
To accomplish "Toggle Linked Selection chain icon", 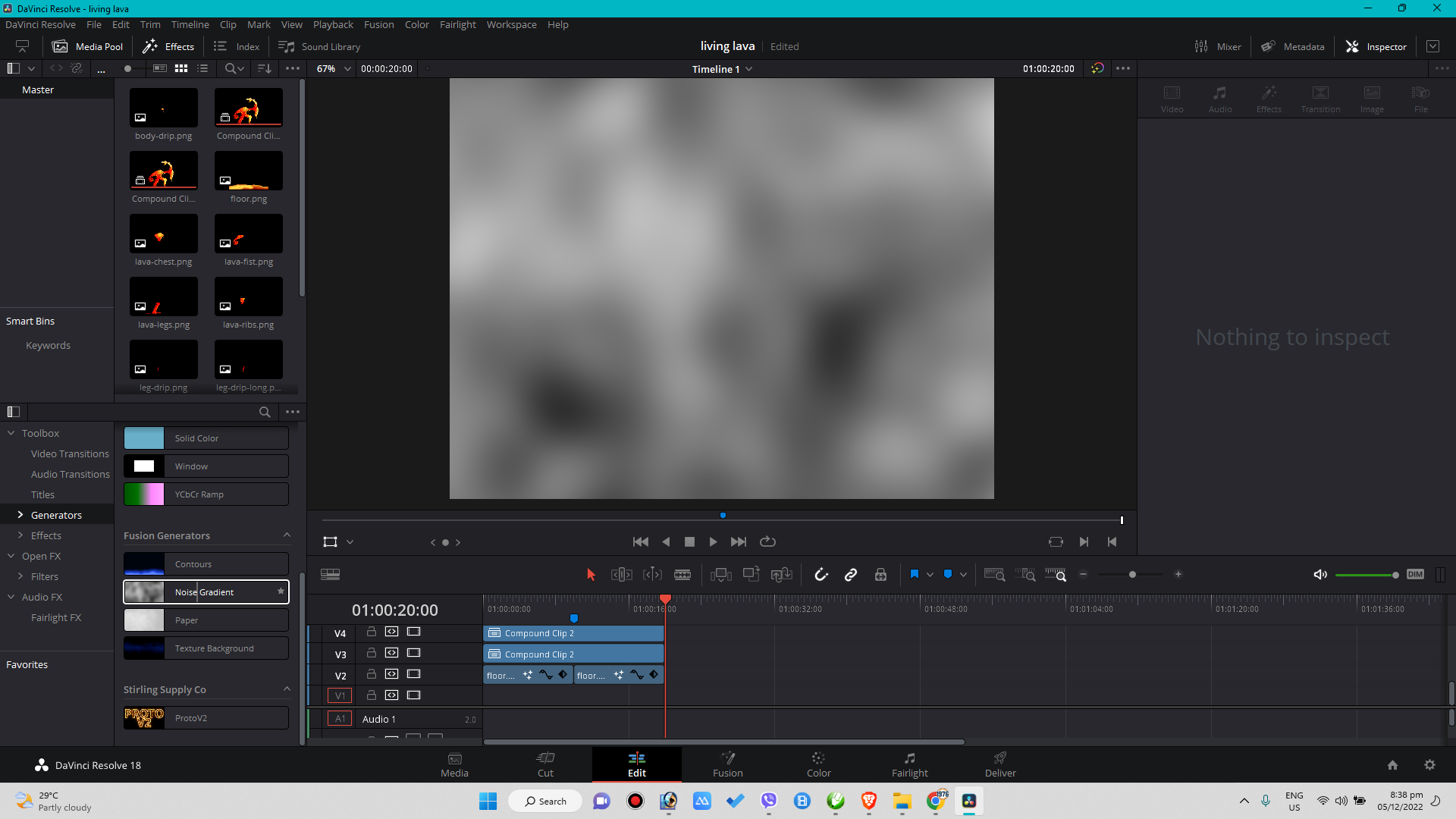I will pyautogui.click(x=851, y=575).
